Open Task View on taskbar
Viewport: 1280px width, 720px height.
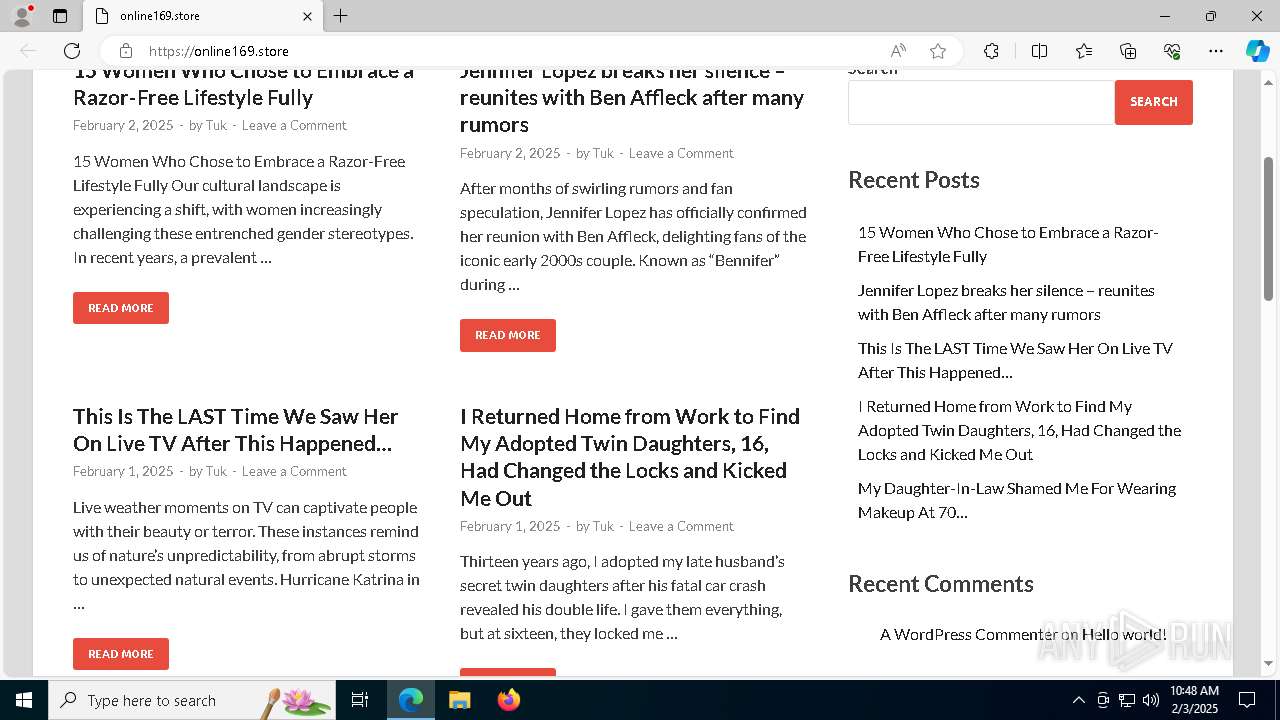[360, 700]
